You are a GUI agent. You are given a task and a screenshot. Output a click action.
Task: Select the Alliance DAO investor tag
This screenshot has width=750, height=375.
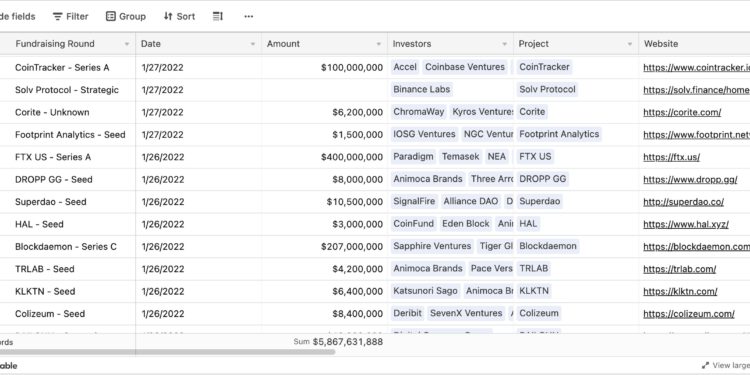pyautogui.click(x=471, y=201)
